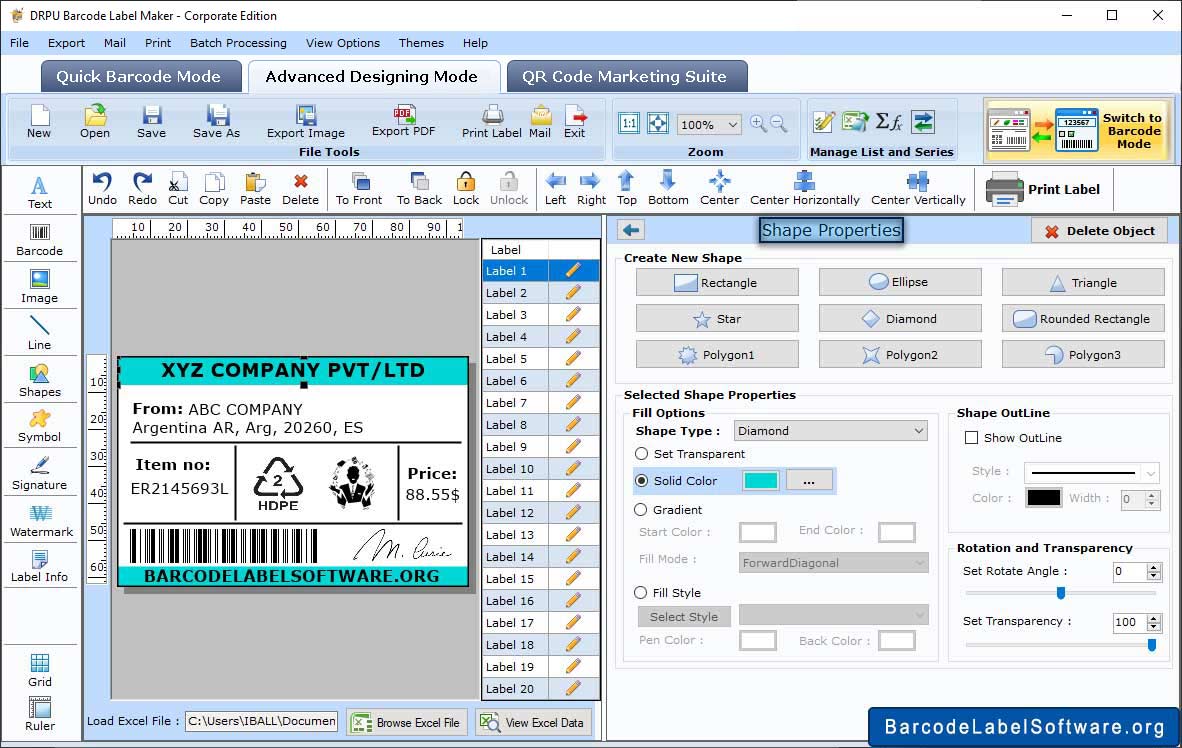Enable the Show OutLine checkbox

click(972, 438)
